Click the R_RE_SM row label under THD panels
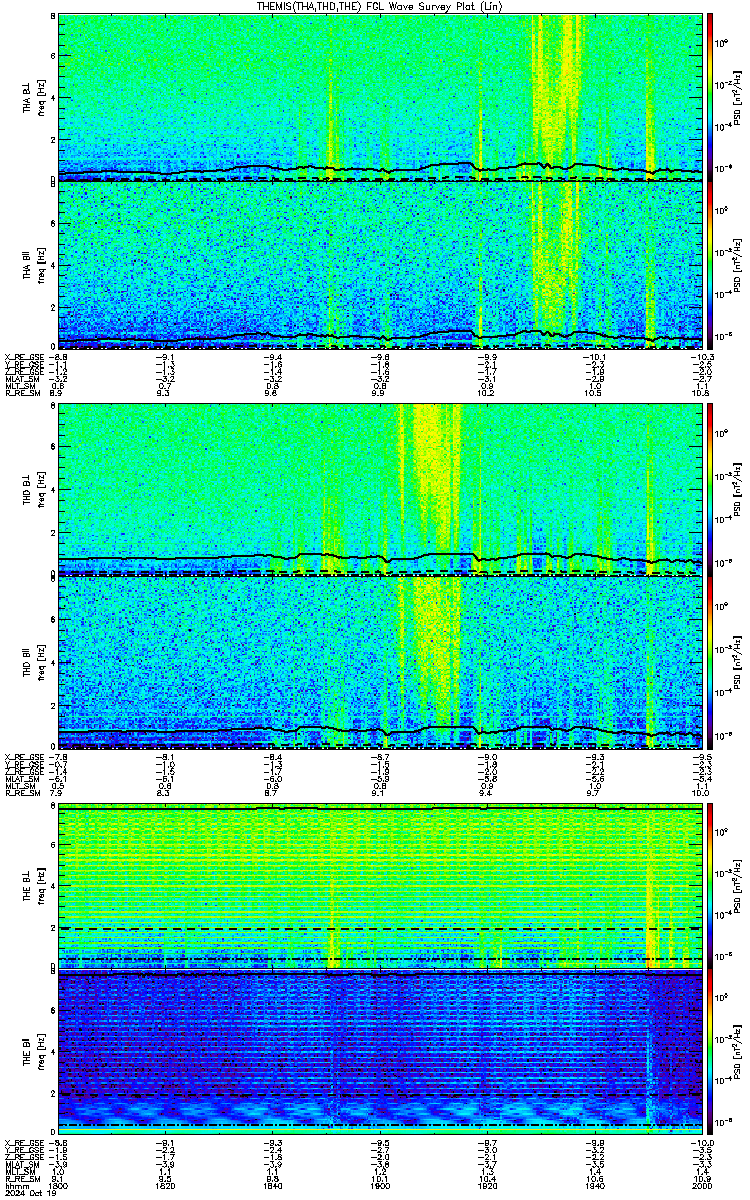750x1200 pixels. [x=22, y=793]
